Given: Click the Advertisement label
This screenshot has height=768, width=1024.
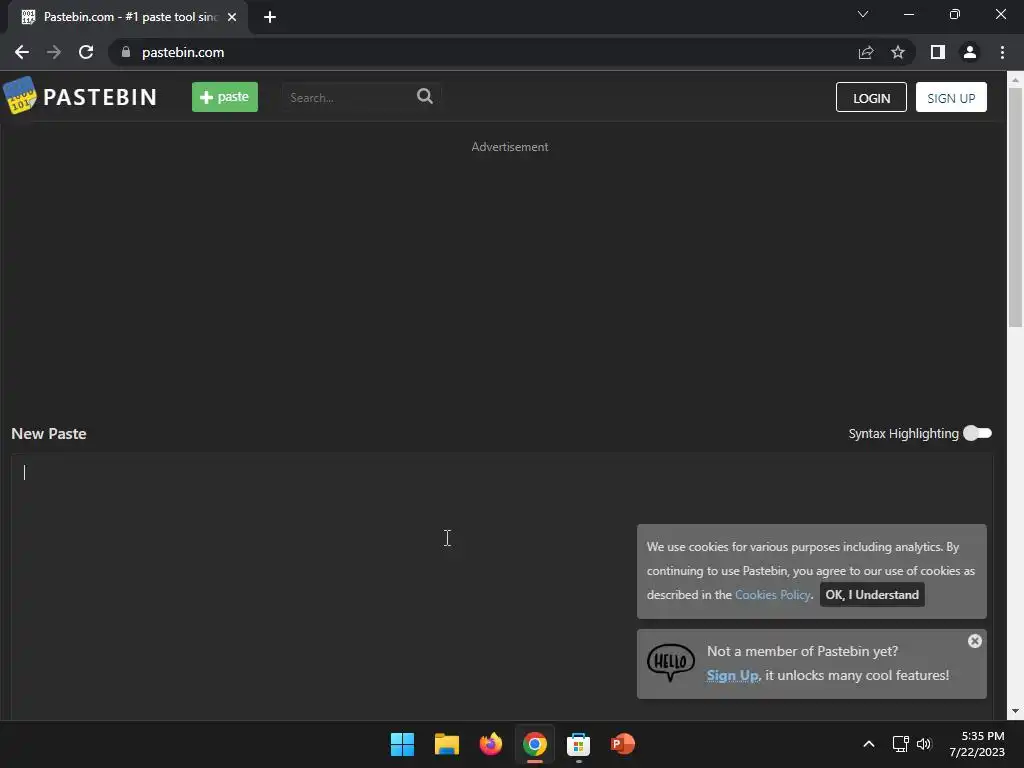Looking at the screenshot, I should coord(510,147).
